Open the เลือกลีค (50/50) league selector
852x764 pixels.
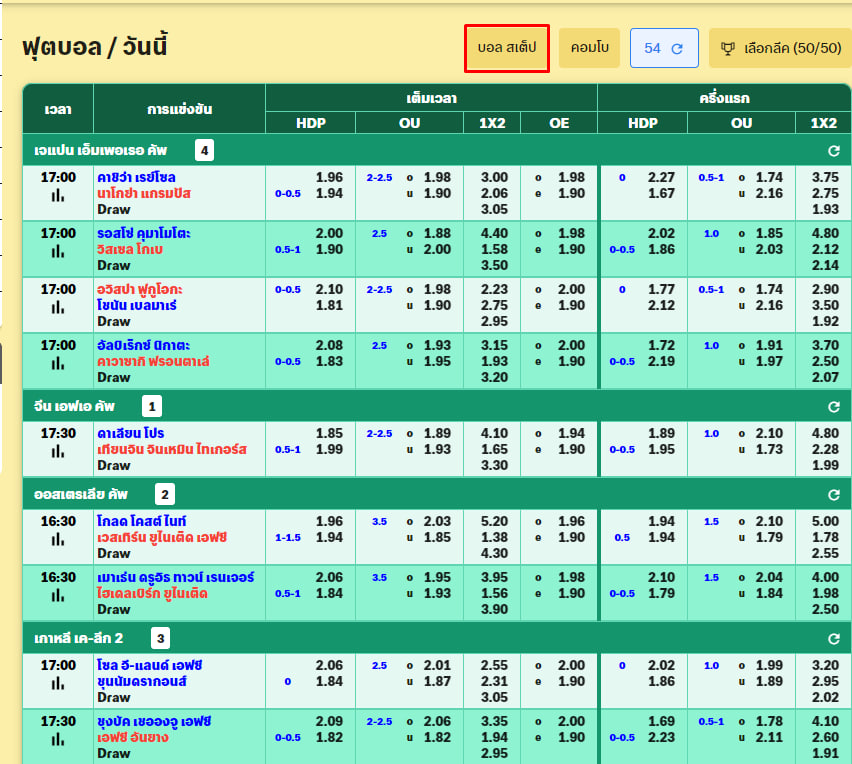(x=781, y=48)
